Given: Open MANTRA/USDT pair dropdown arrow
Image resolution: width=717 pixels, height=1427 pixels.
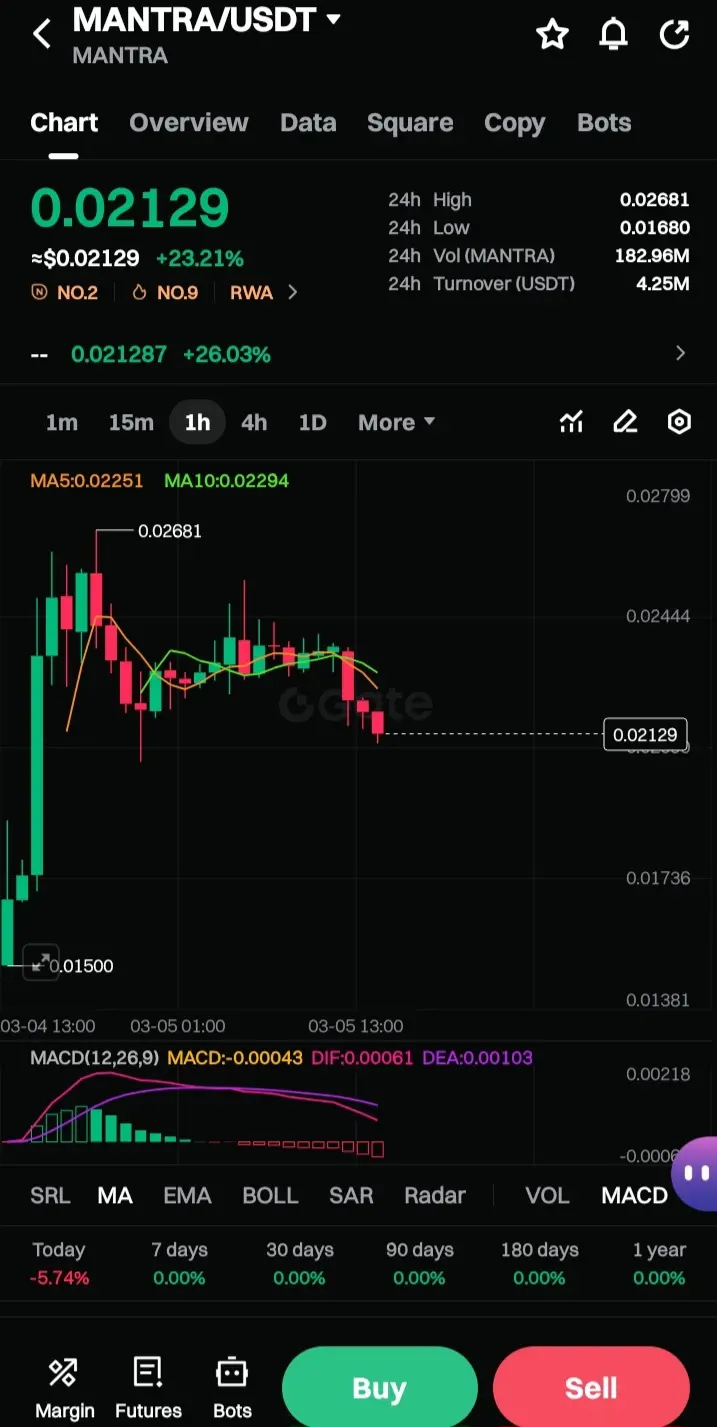Looking at the screenshot, I should [x=333, y=19].
